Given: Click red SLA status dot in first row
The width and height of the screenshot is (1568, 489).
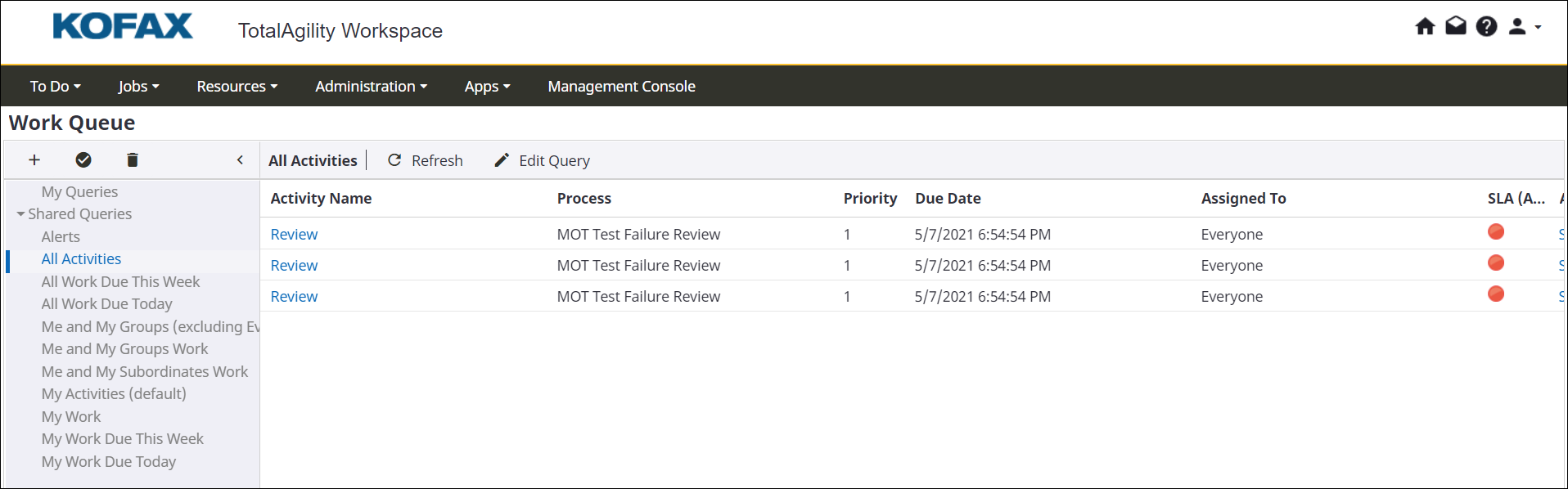Looking at the screenshot, I should click(x=1496, y=232).
